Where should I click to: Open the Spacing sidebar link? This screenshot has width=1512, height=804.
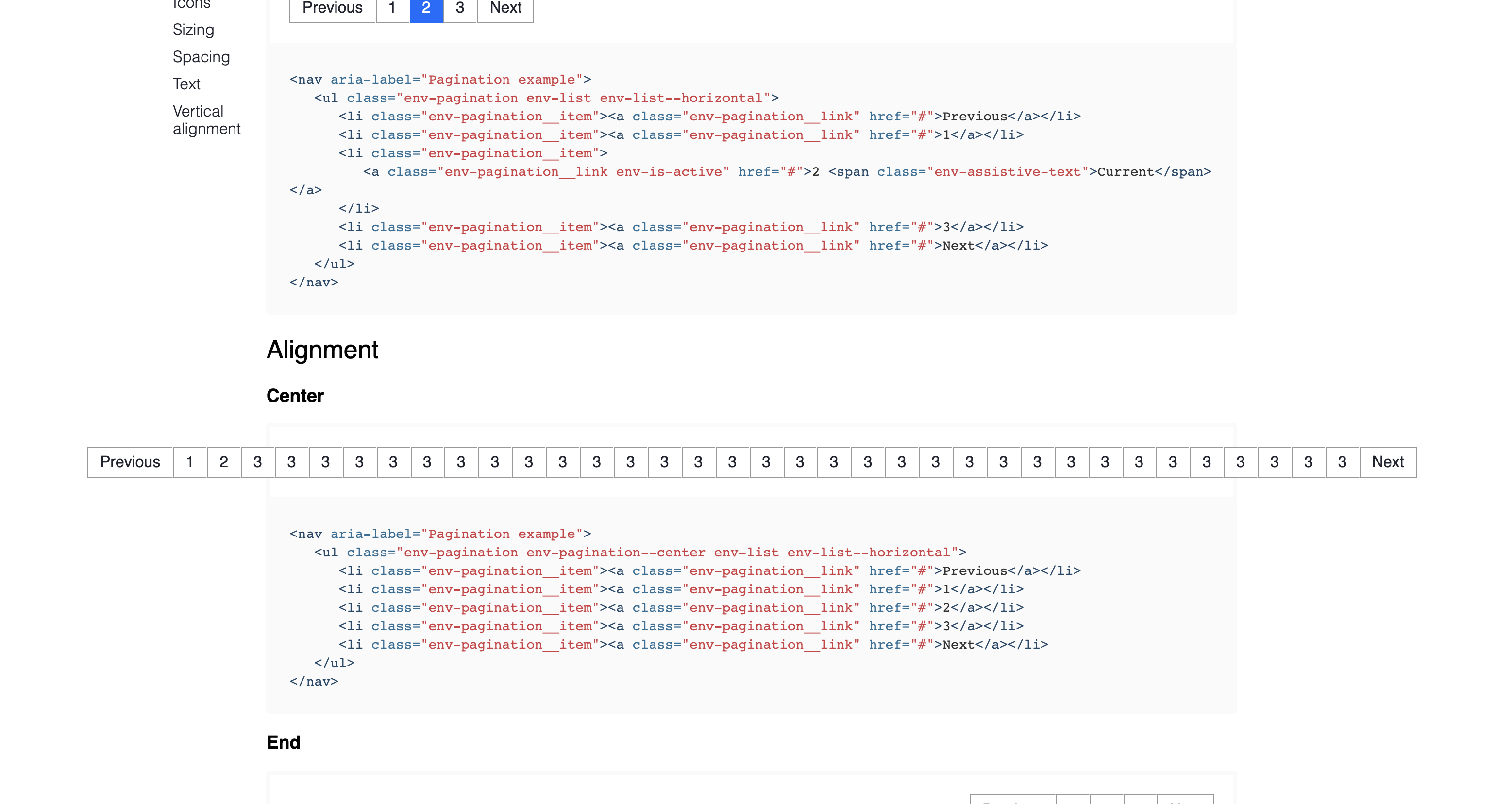click(x=202, y=57)
